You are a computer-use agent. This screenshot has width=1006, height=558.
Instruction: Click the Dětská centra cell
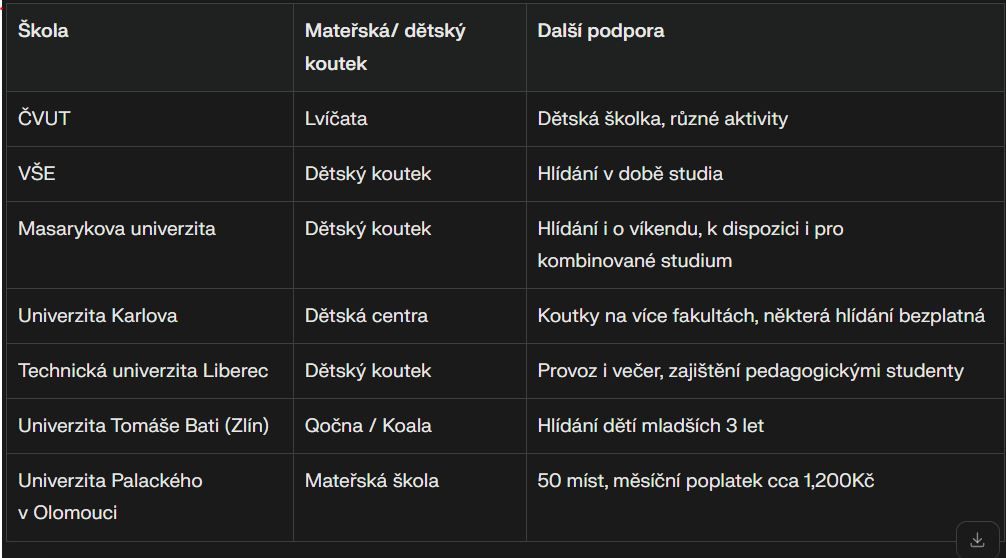(x=409, y=316)
